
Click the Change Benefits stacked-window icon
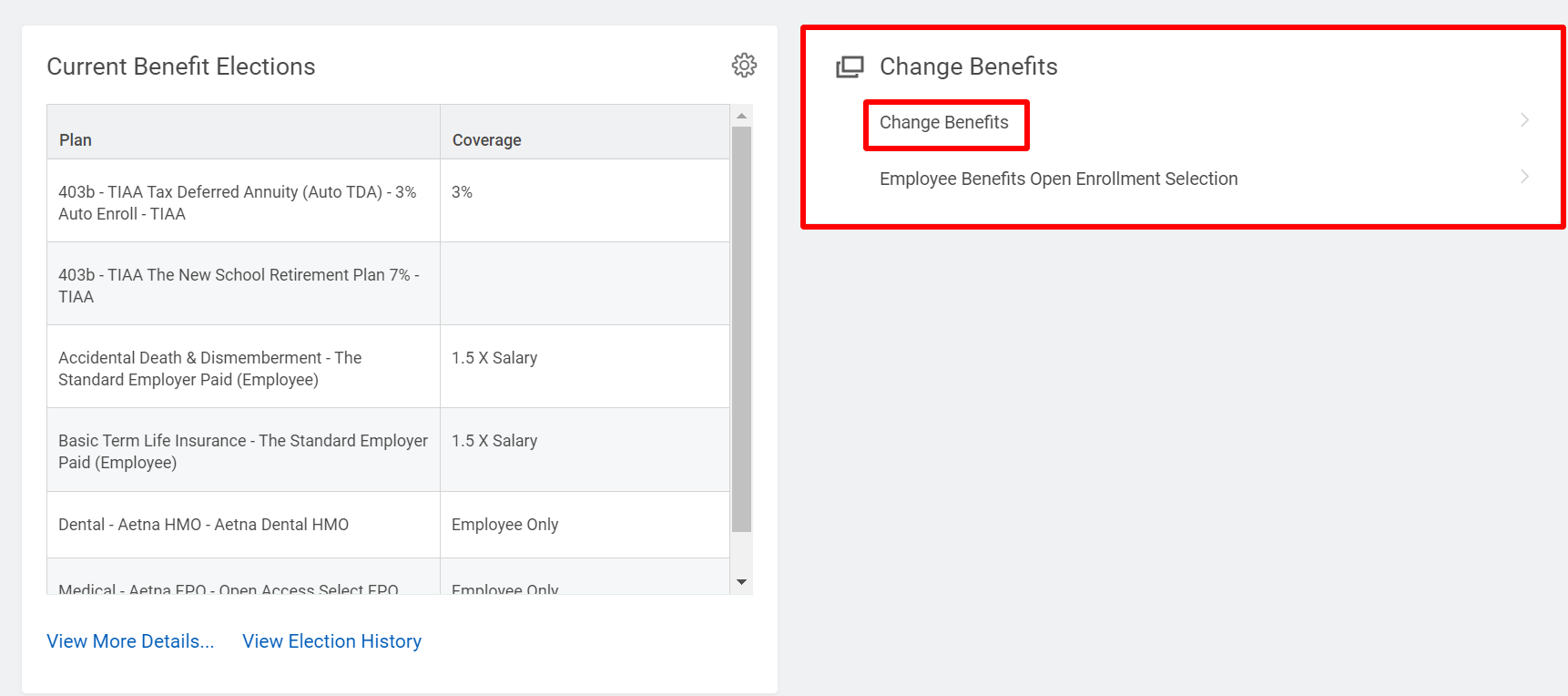click(x=850, y=67)
